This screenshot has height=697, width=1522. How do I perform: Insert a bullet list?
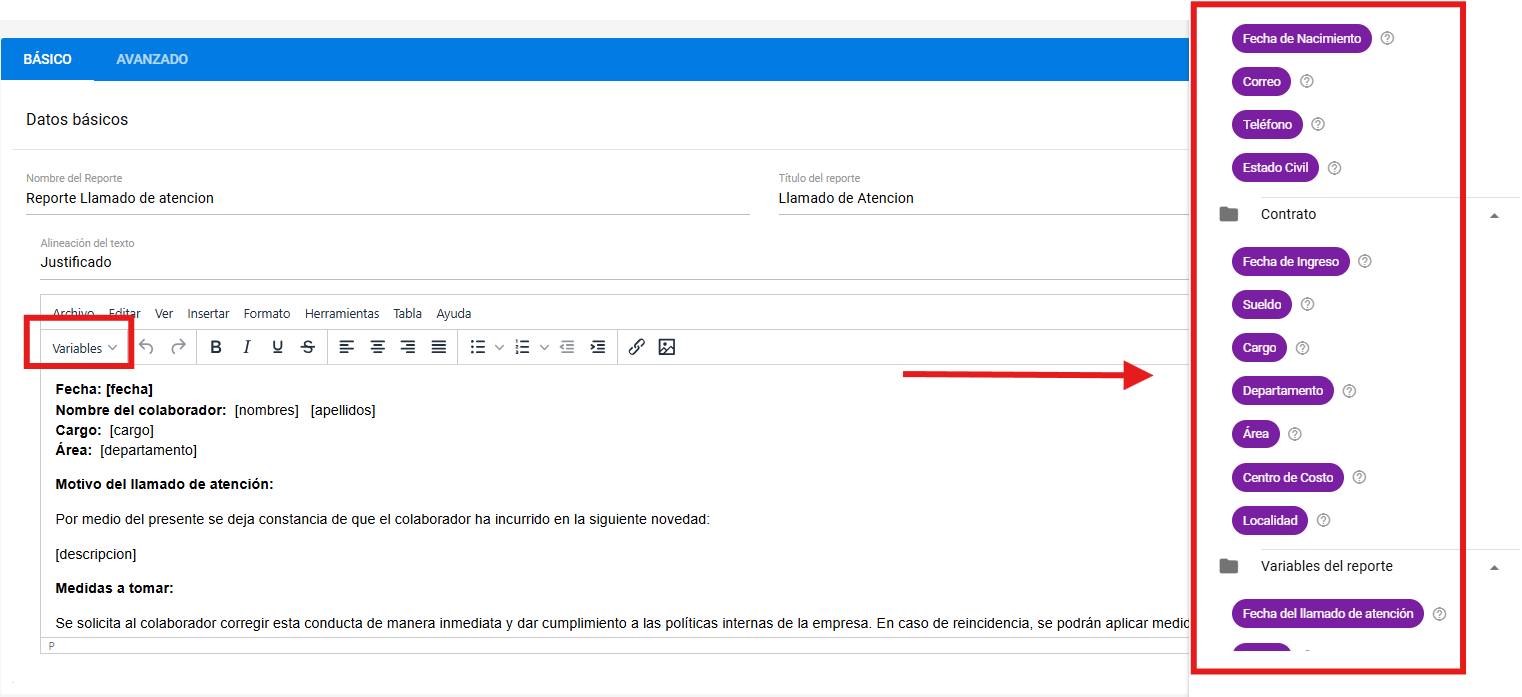(x=478, y=347)
